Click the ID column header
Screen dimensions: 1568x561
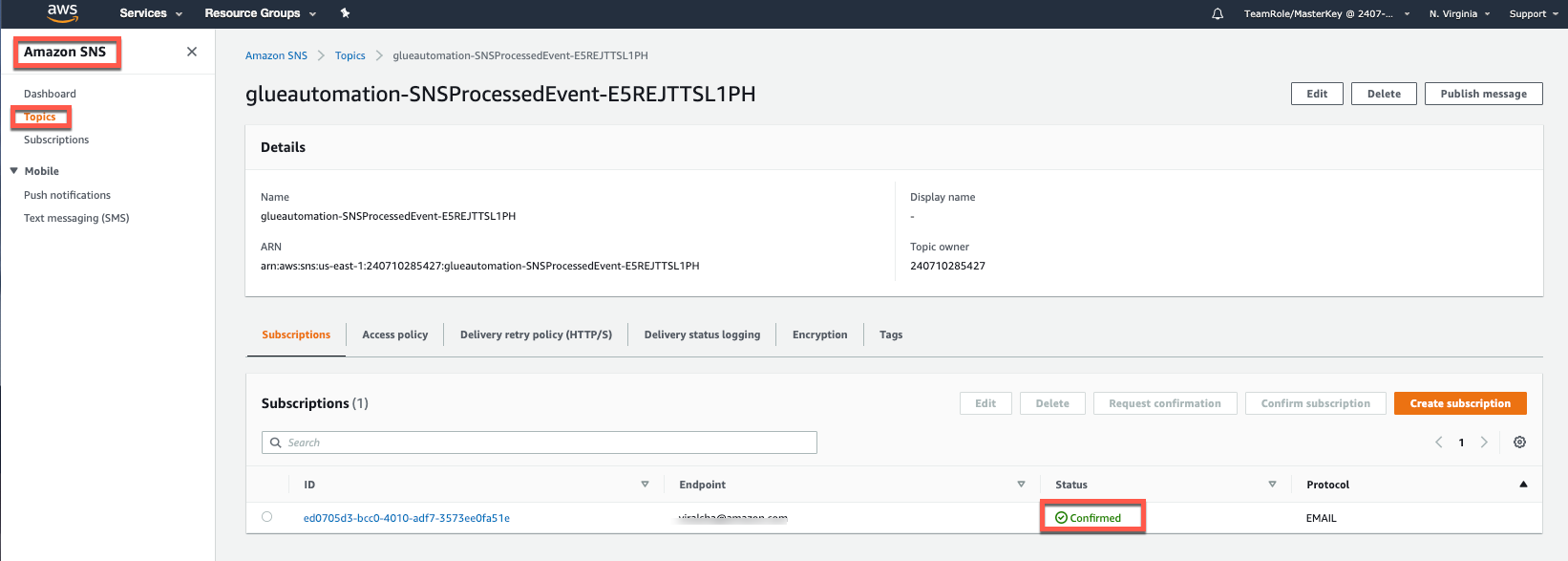pos(309,485)
